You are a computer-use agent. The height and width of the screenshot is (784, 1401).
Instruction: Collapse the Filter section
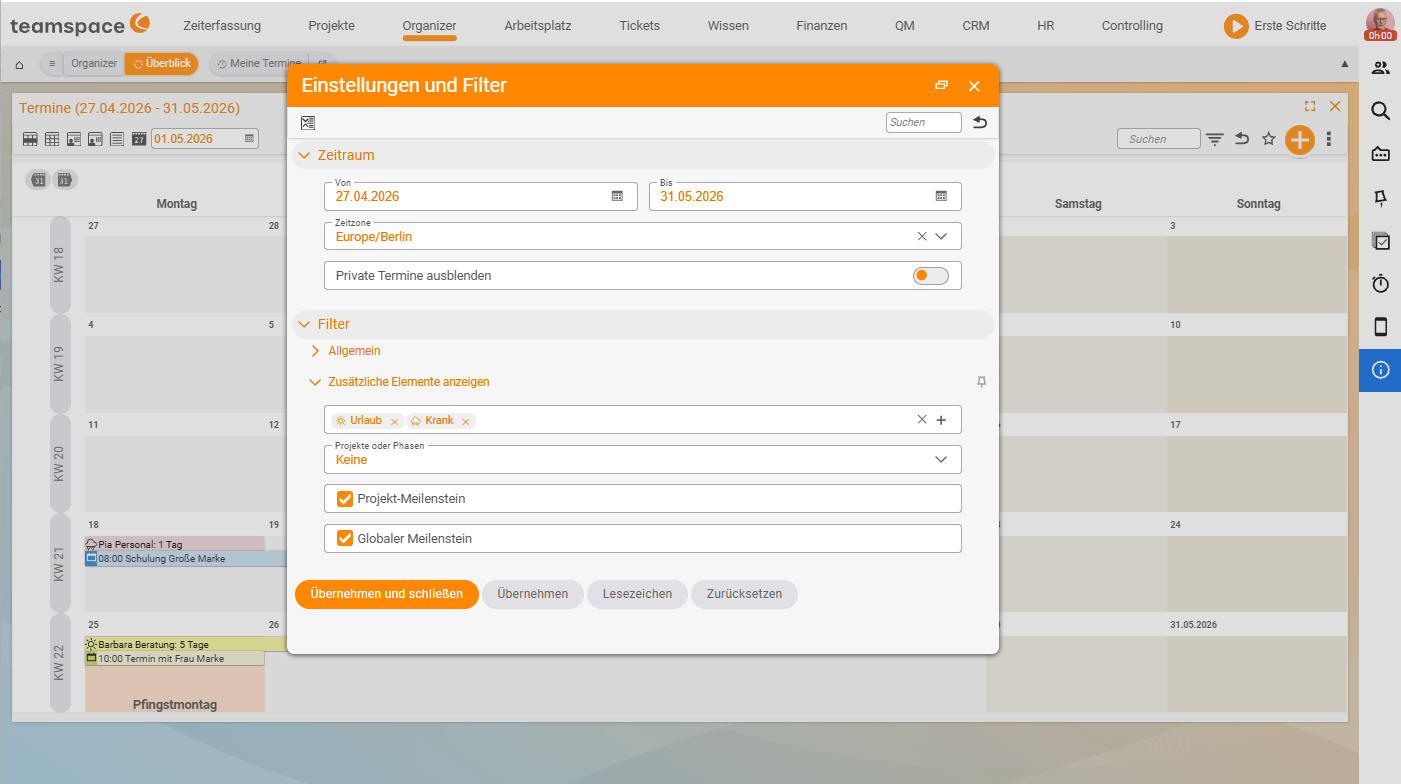click(305, 324)
